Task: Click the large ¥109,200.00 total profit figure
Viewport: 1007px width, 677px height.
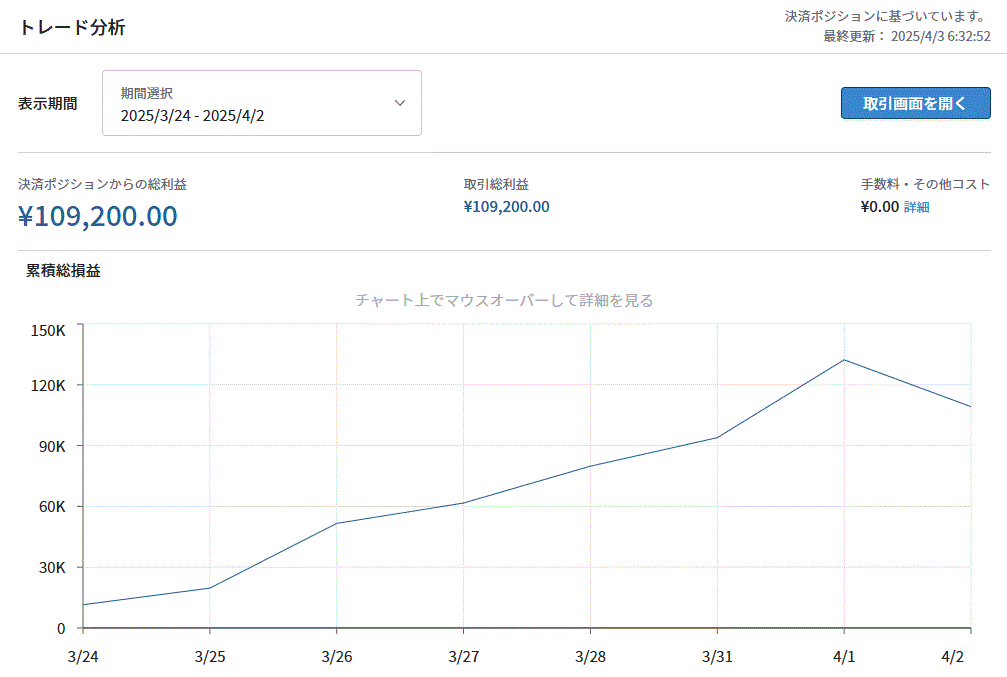Action: (98, 216)
